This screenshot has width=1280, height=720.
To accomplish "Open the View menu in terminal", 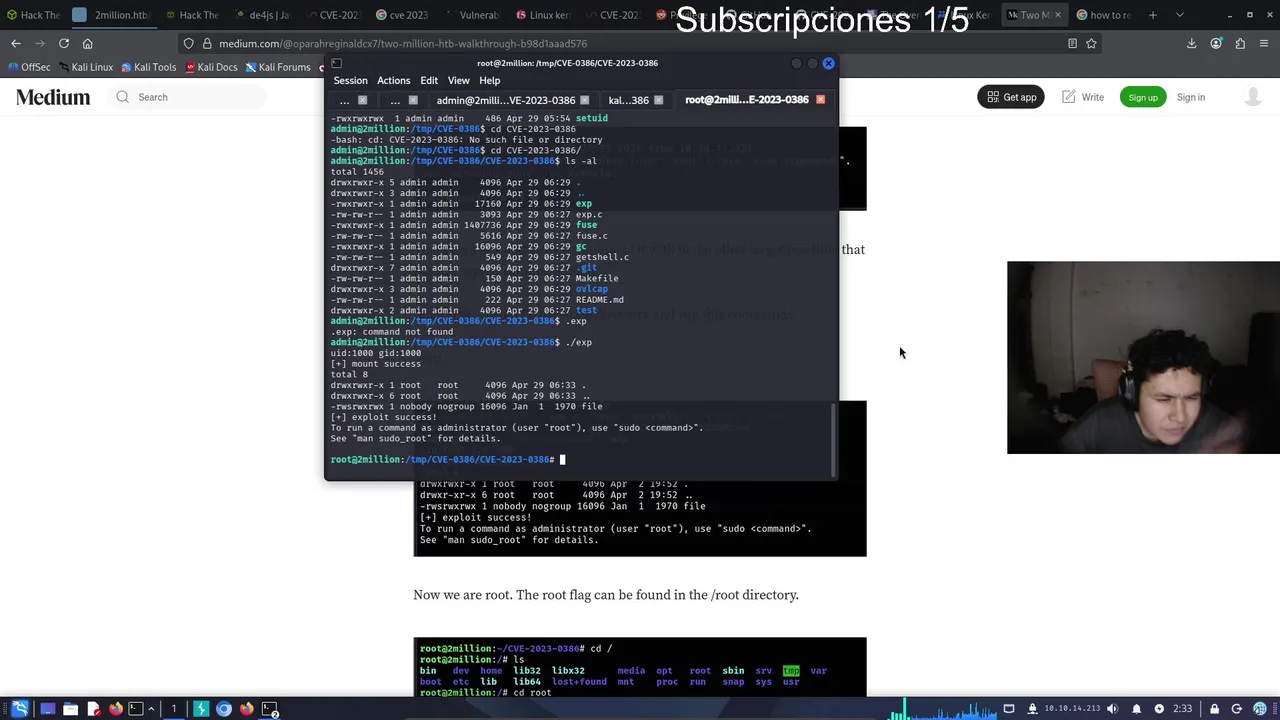I will click(x=458, y=81).
